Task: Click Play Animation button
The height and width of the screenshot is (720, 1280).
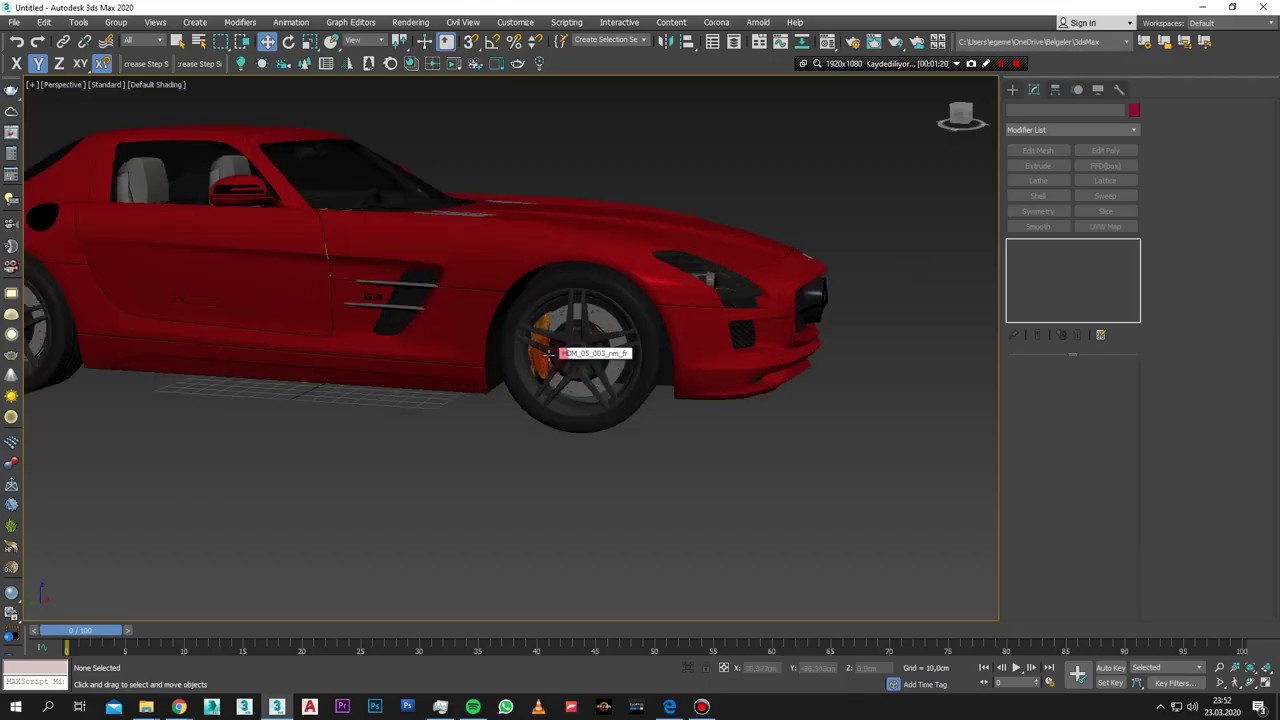Action: [1016, 668]
